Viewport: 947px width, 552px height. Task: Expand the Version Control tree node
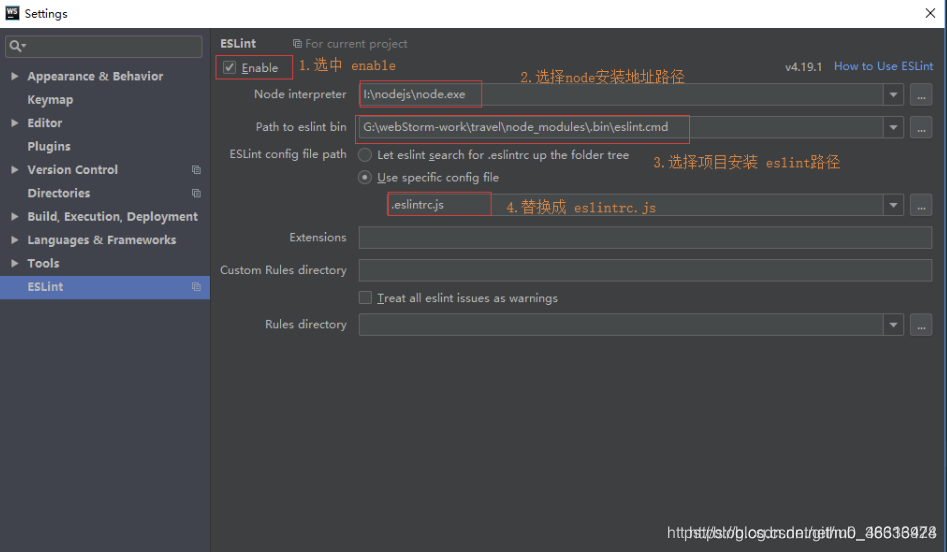(14, 170)
